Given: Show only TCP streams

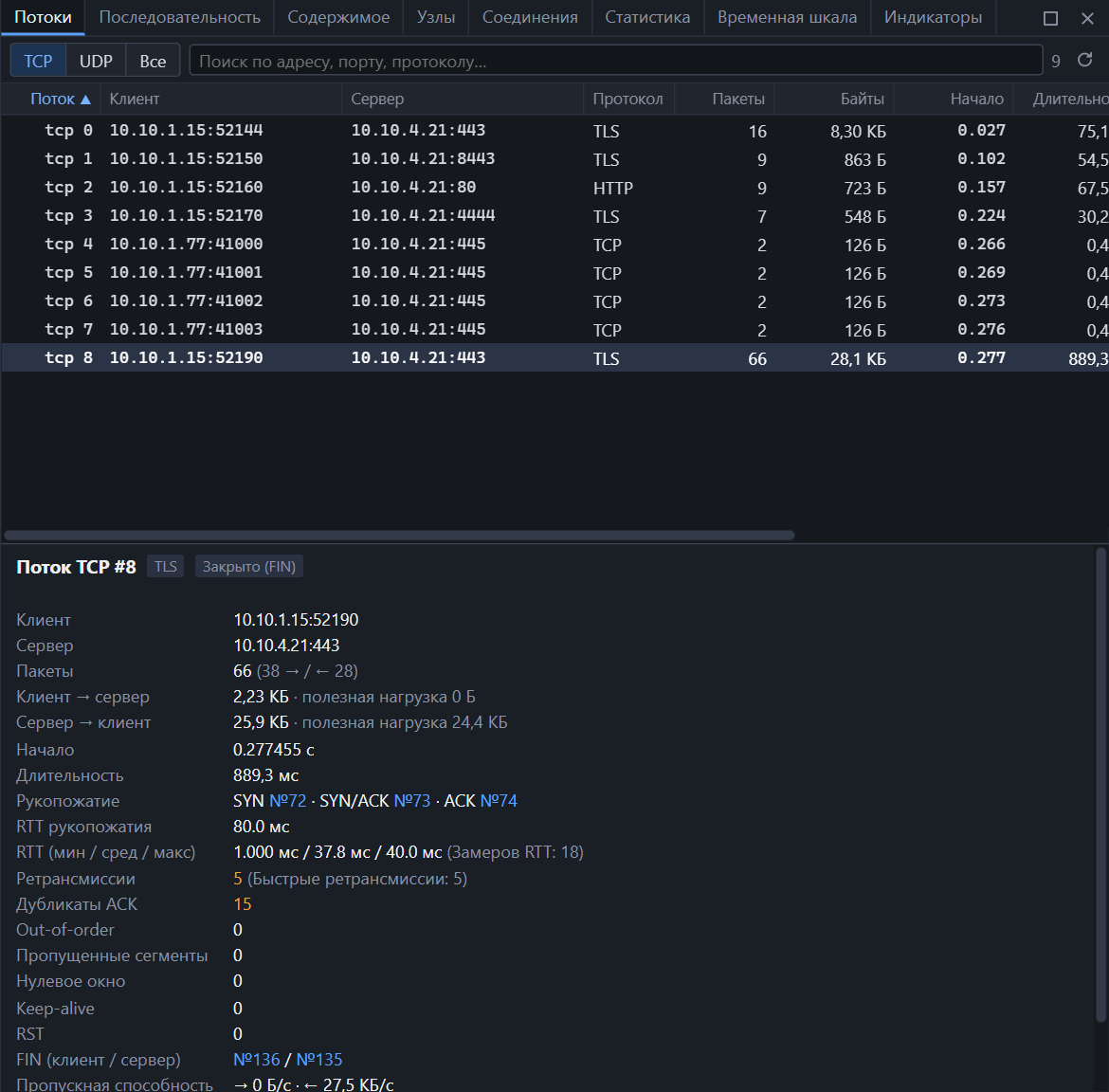Looking at the screenshot, I should pyautogui.click(x=38, y=61).
